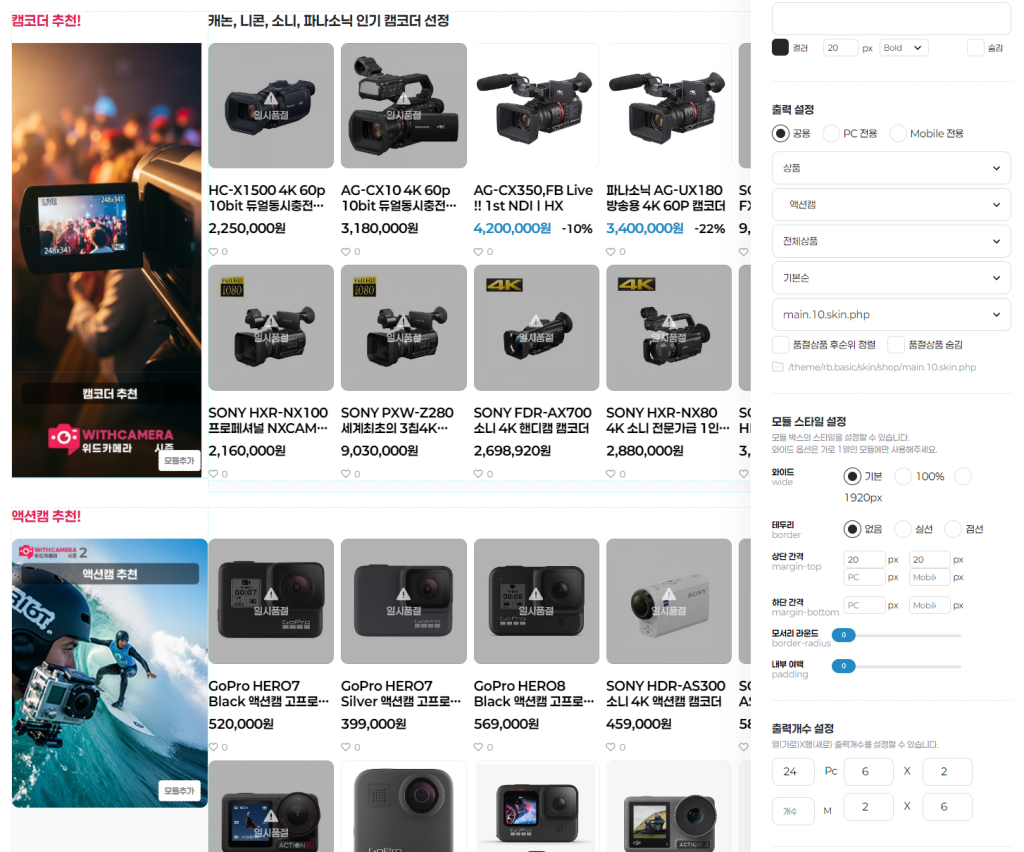Select 공용 output radio button
Screen dimensions: 1024x852
pyautogui.click(x=780, y=133)
